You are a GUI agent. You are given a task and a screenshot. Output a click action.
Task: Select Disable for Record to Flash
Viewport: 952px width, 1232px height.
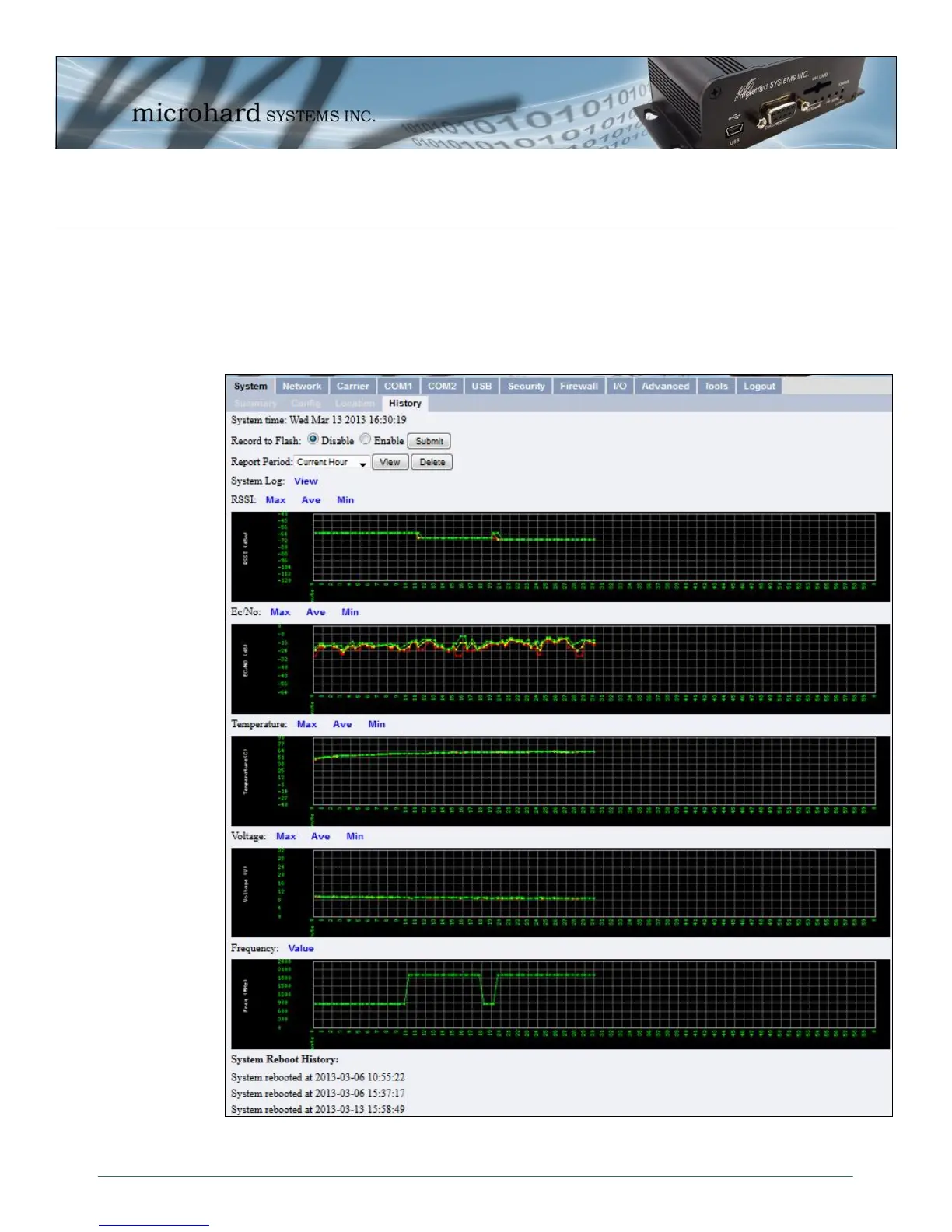pyautogui.click(x=313, y=439)
